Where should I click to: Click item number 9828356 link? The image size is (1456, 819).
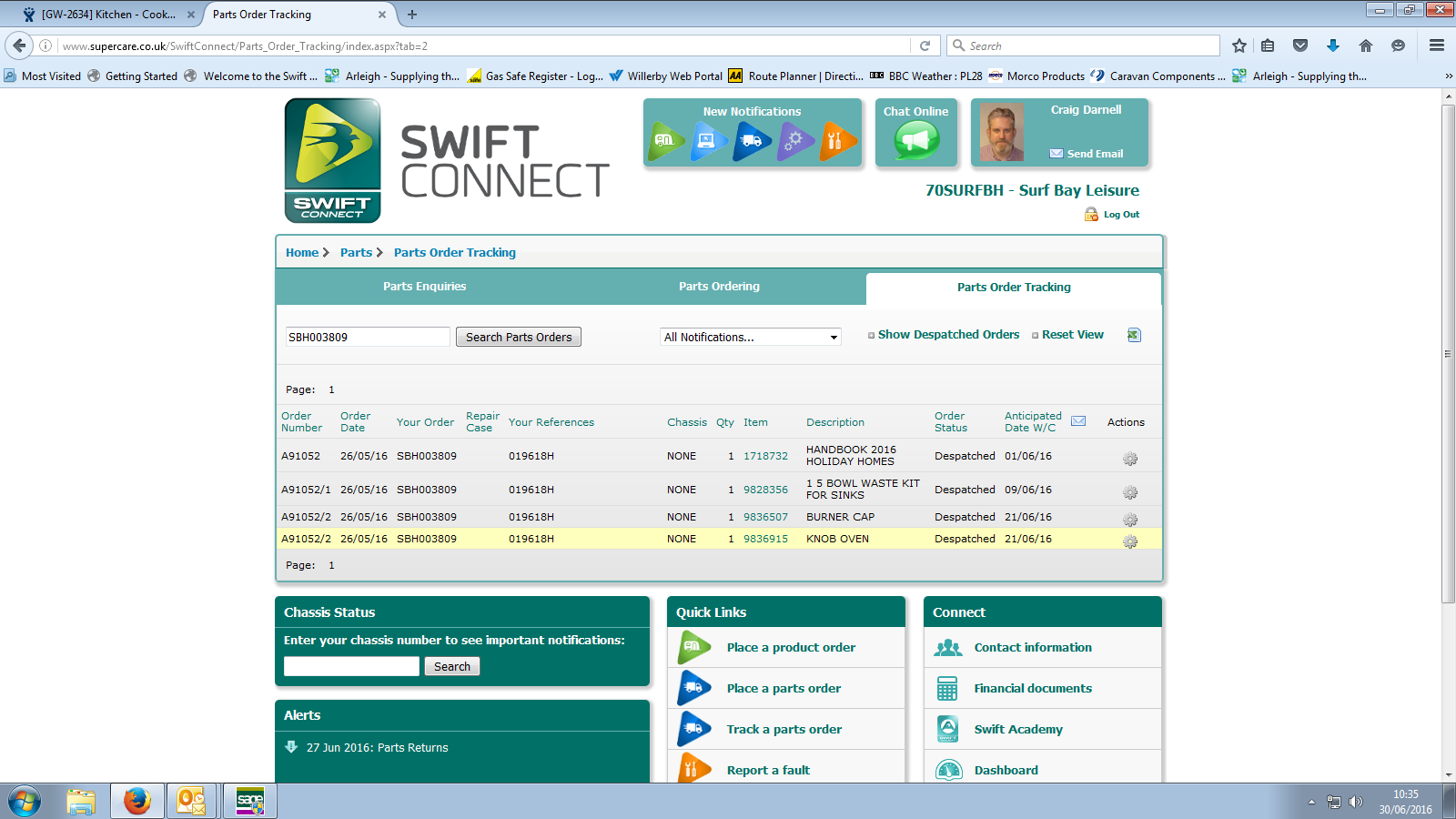(x=765, y=490)
